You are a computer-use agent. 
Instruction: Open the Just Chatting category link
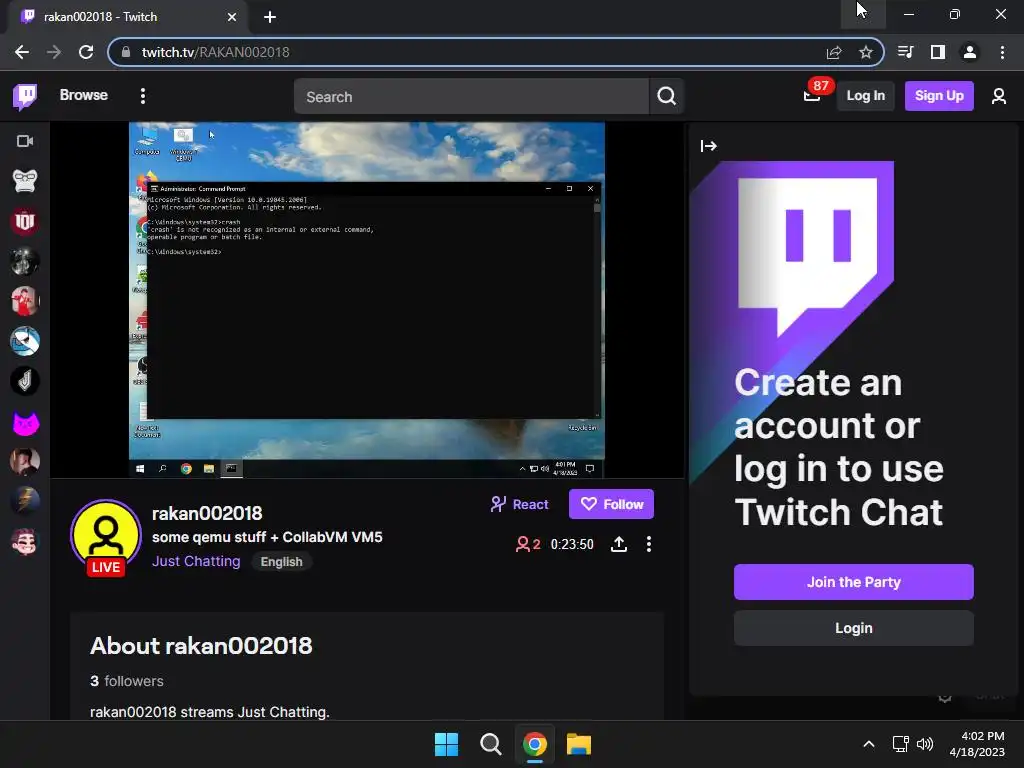tap(196, 561)
